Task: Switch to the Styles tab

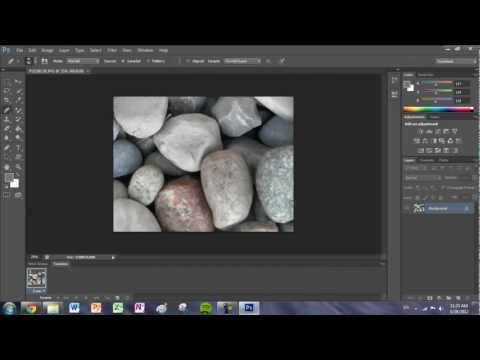Action: click(x=434, y=117)
